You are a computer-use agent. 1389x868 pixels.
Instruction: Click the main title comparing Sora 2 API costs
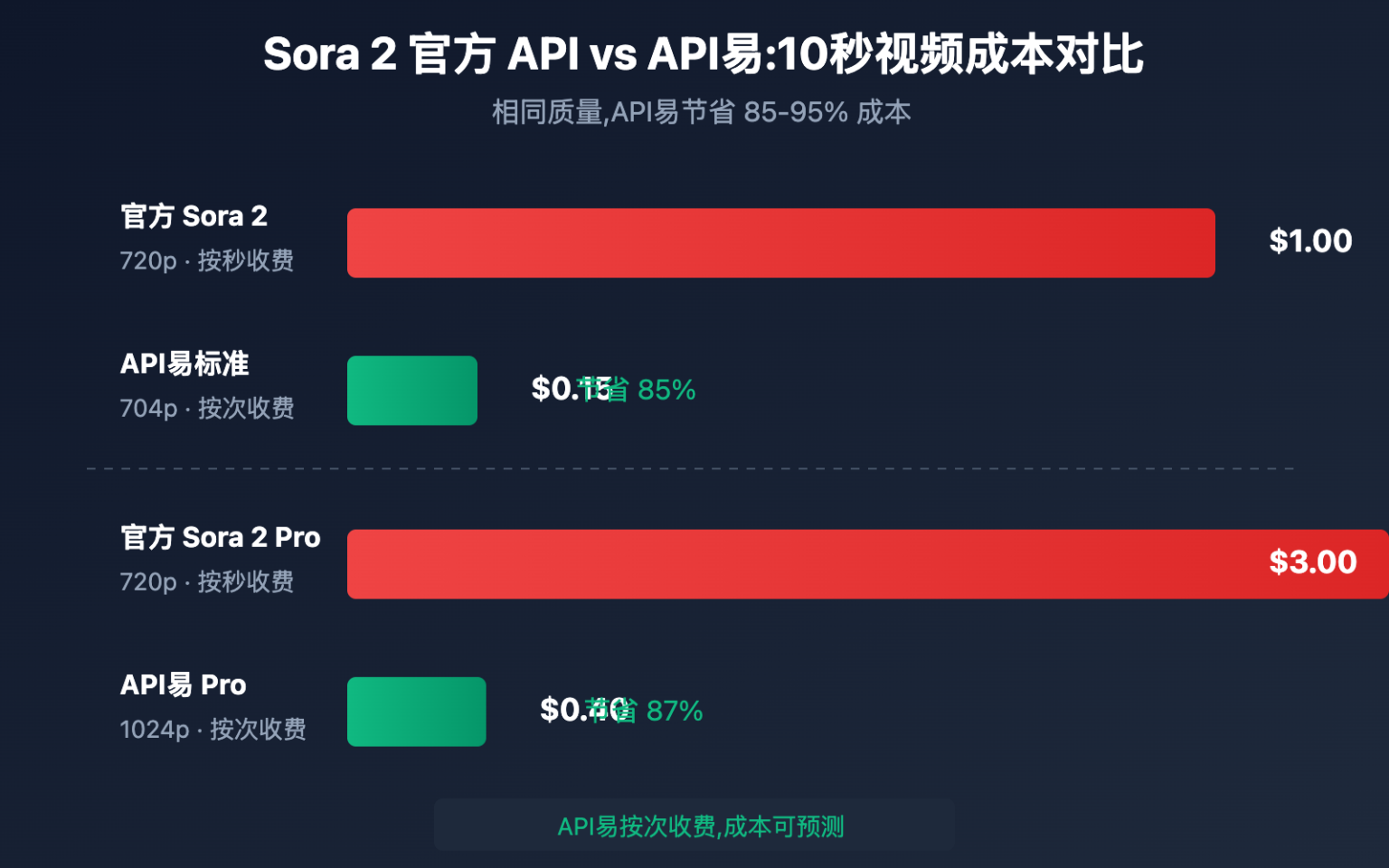click(x=703, y=54)
